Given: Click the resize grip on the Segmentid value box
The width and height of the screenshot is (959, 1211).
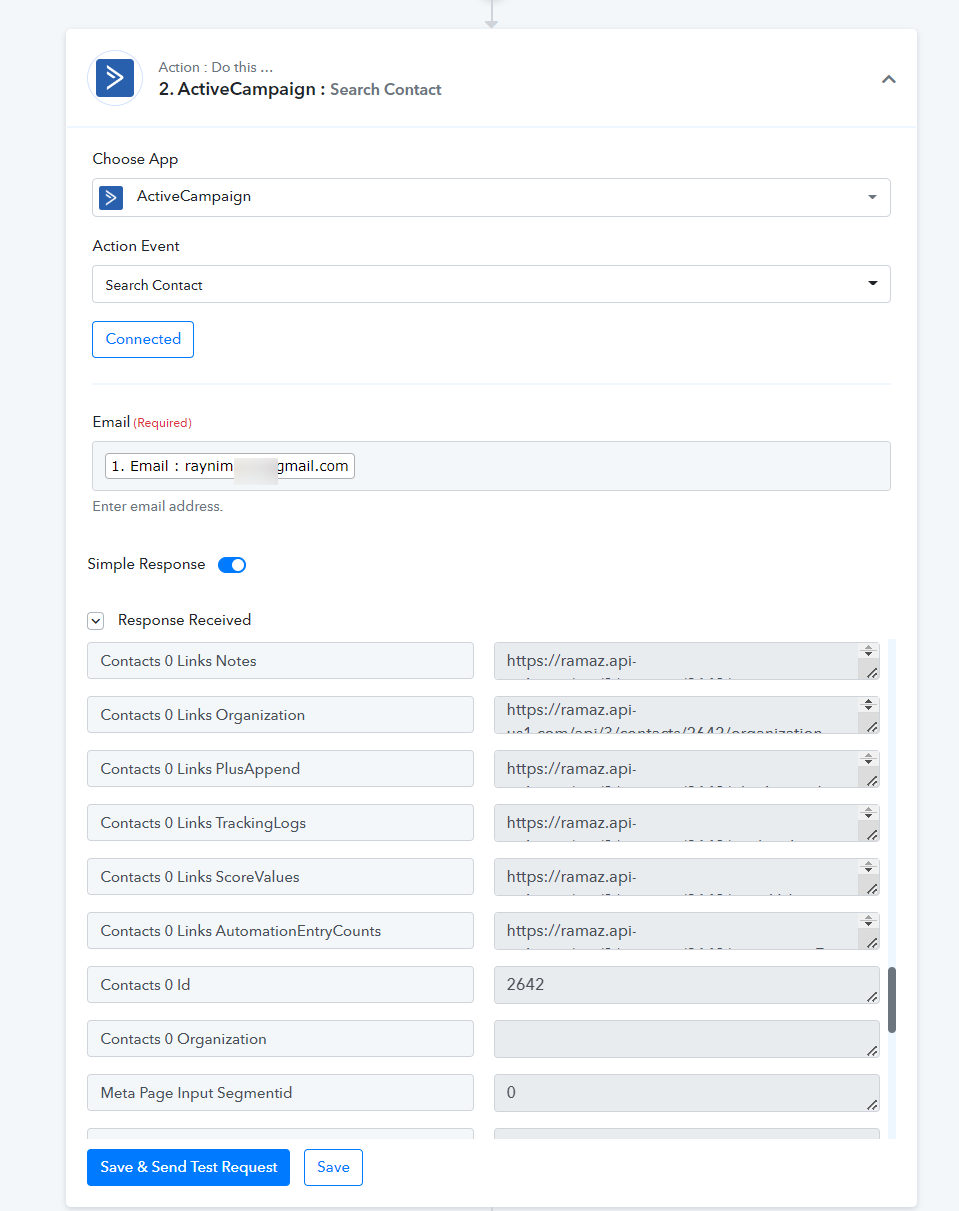Looking at the screenshot, I should coord(872,1104).
